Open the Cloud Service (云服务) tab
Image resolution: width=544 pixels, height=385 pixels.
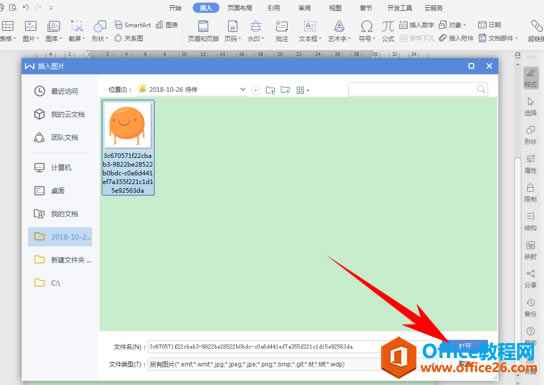433,8
